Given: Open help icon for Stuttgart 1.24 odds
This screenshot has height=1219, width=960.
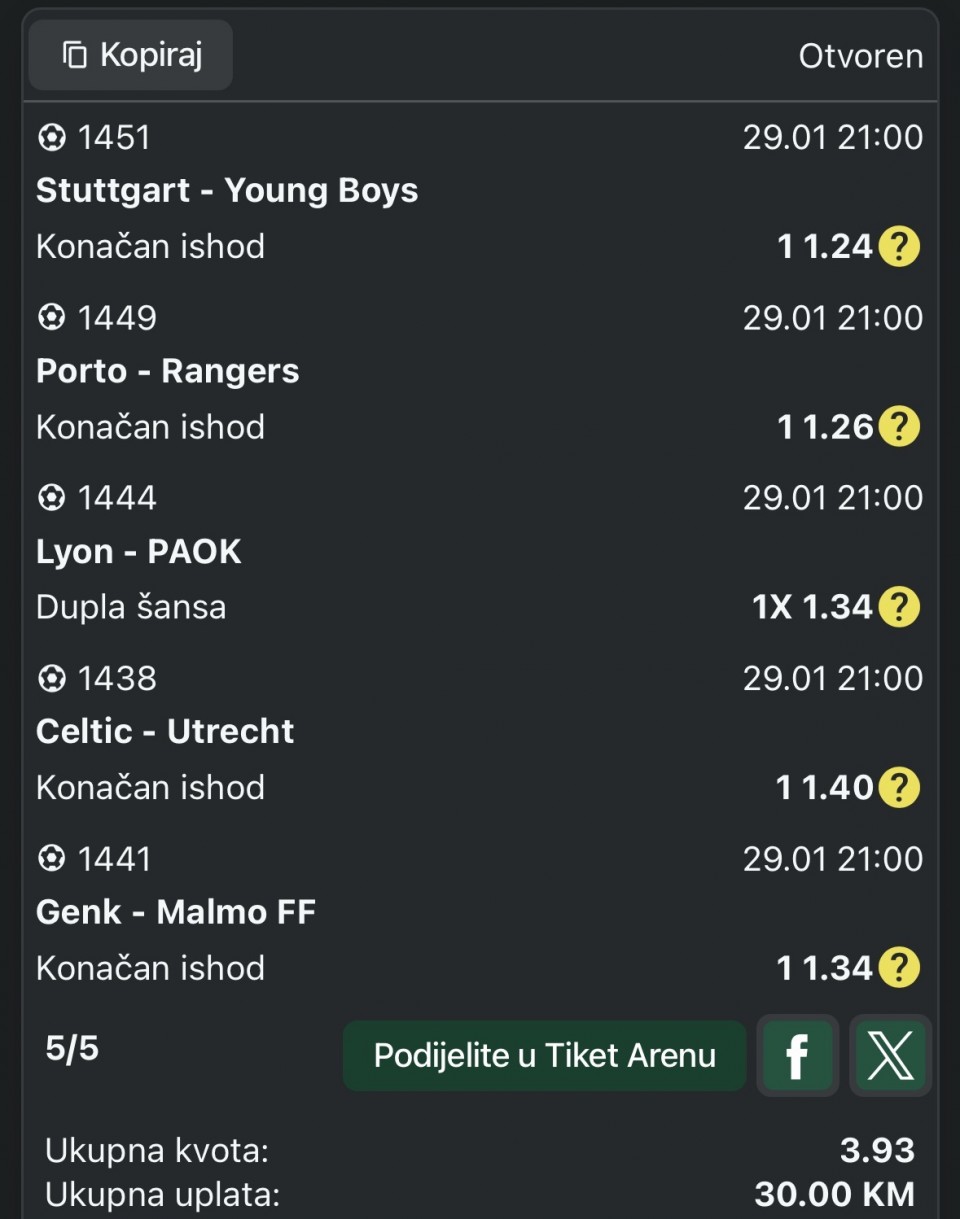Looking at the screenshot, I should (899, 246).
